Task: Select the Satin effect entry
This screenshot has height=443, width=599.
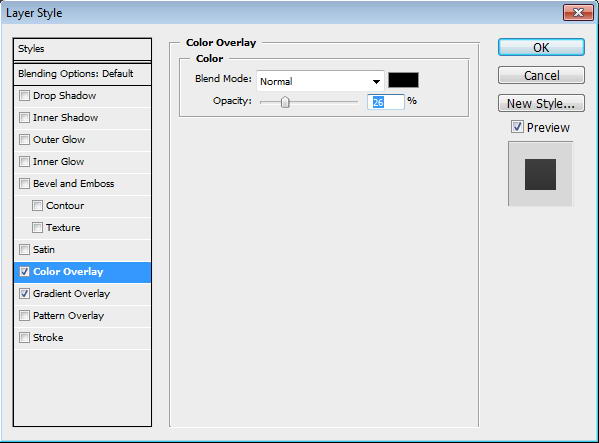Action: coord(83,250)
